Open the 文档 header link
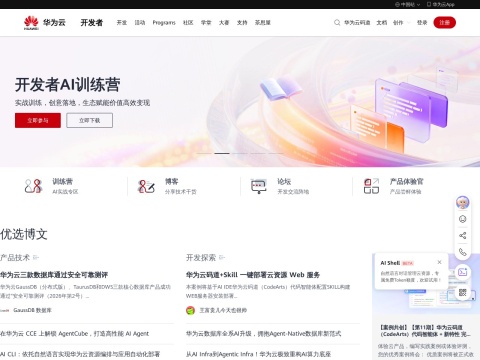The width and height of the screenshot is (480, 360). click(382, 23)
